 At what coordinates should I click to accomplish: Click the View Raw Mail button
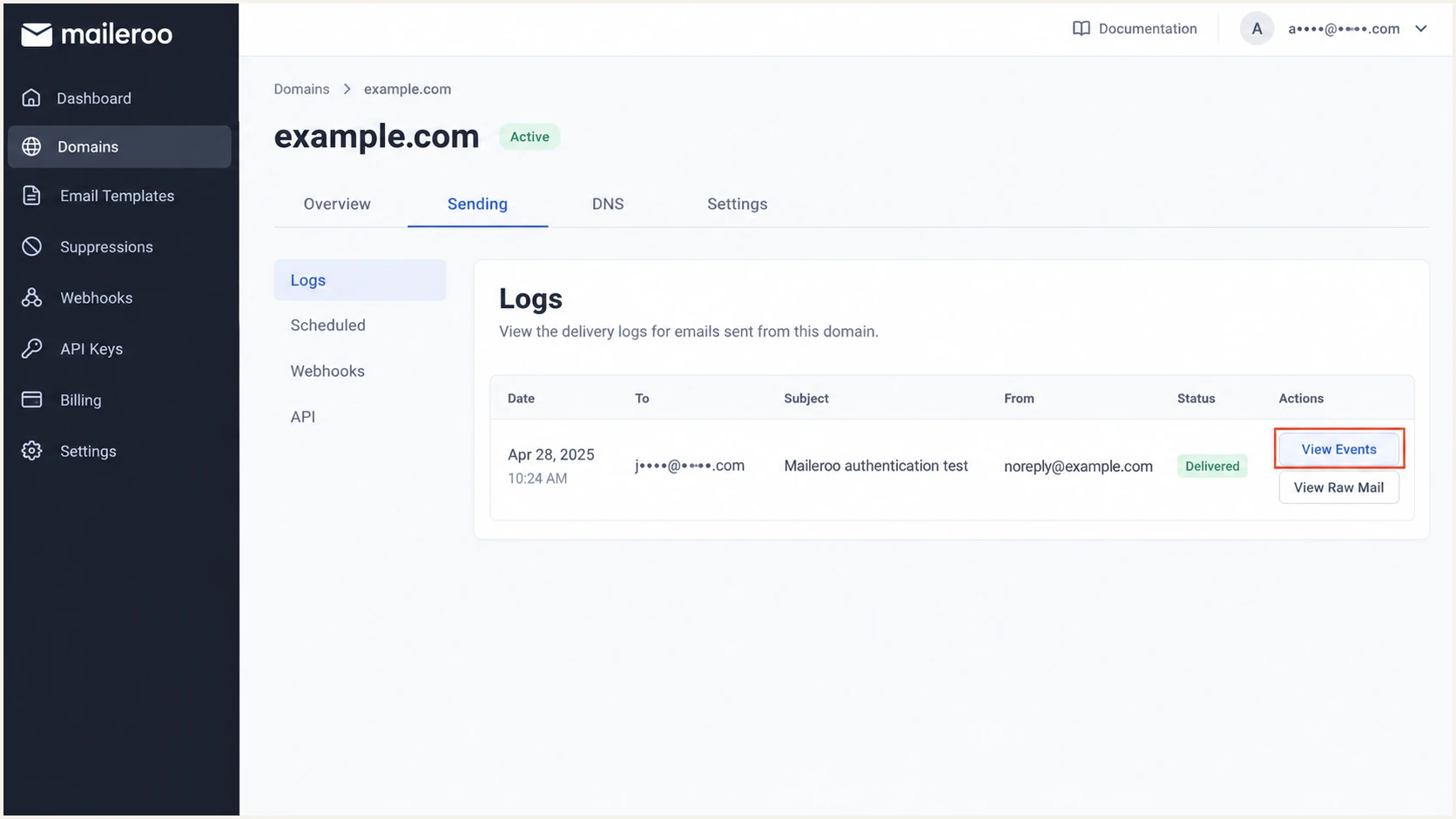point(1338,487)
